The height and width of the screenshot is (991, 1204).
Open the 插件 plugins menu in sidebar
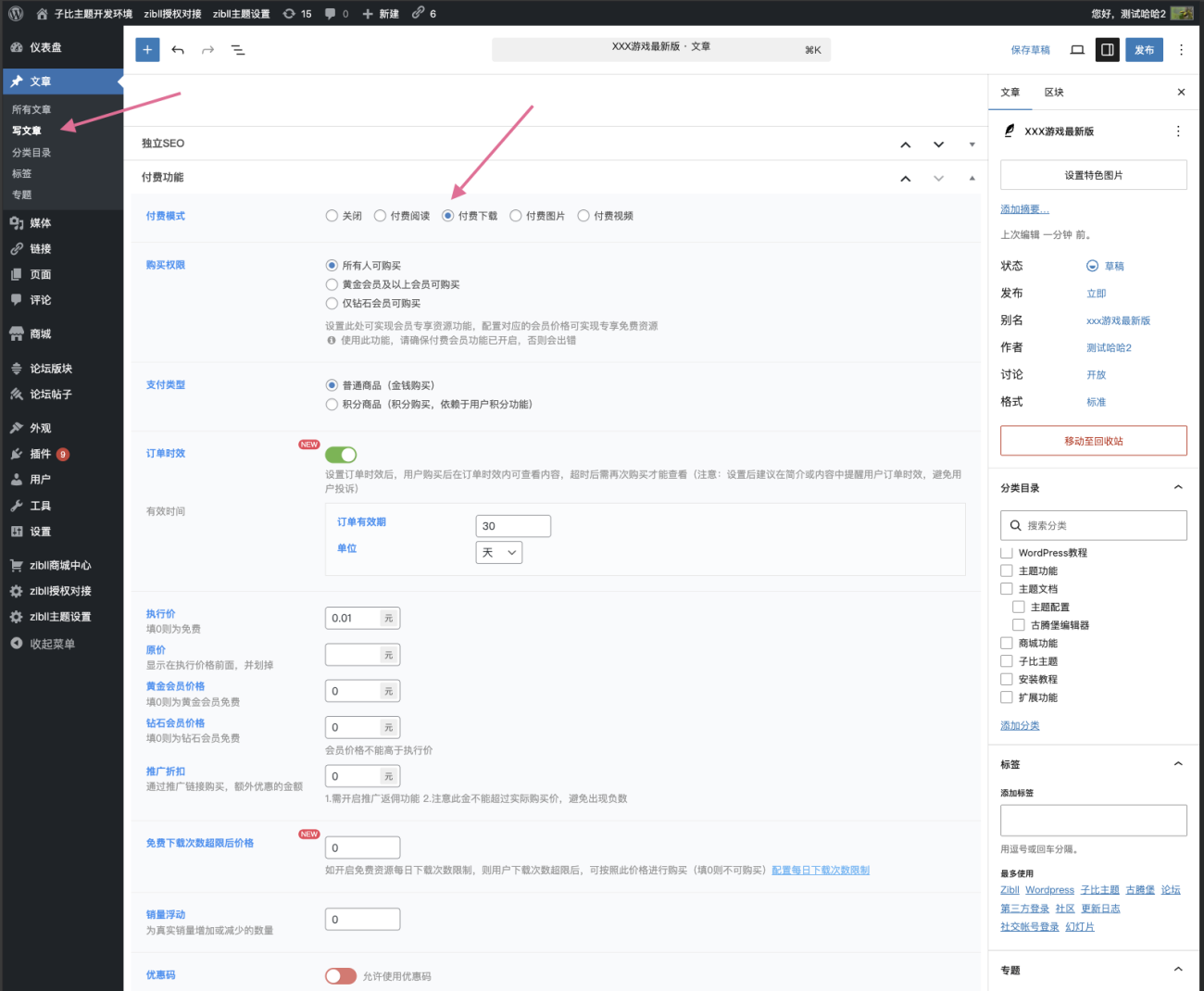click(41, 454)
